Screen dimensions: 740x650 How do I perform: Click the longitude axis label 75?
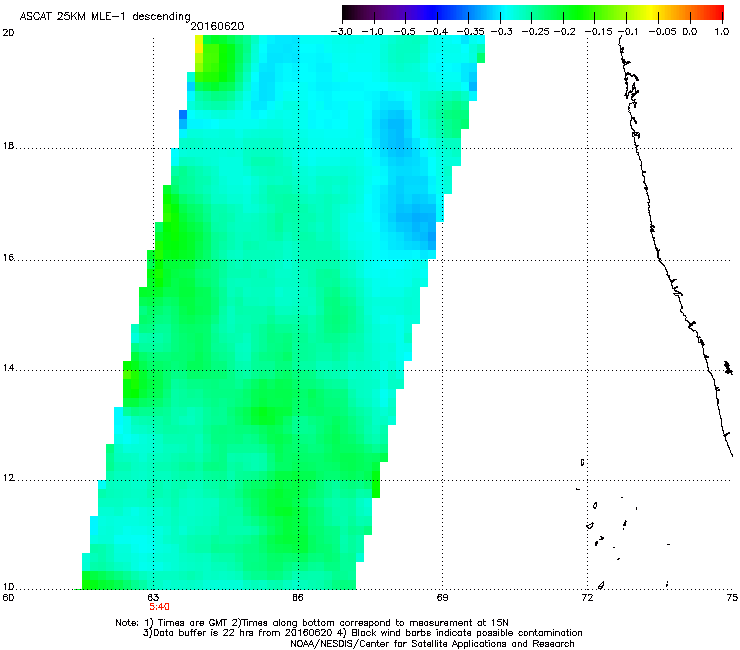pos(732,598)
